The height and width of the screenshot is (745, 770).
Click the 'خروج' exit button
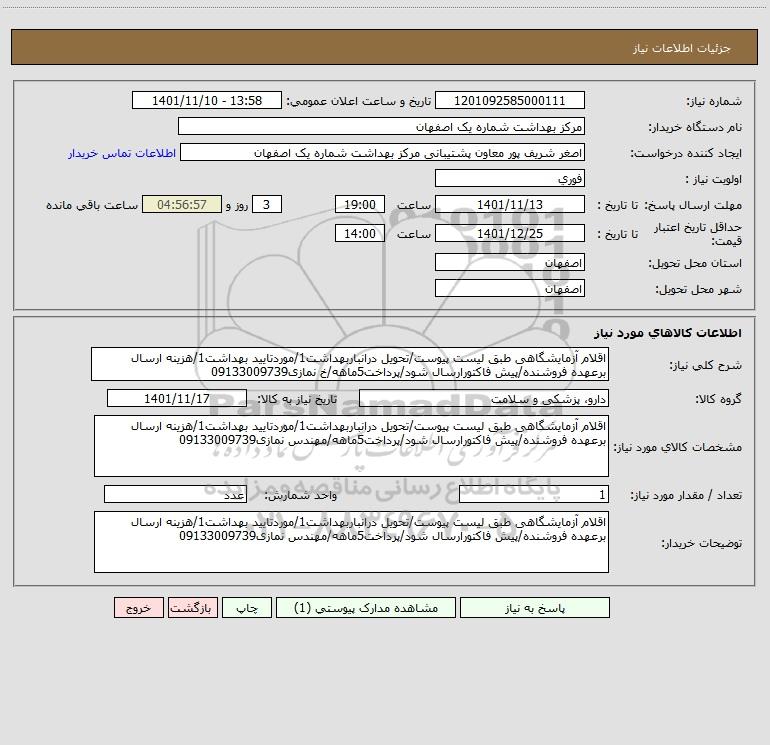coord(138,607)
